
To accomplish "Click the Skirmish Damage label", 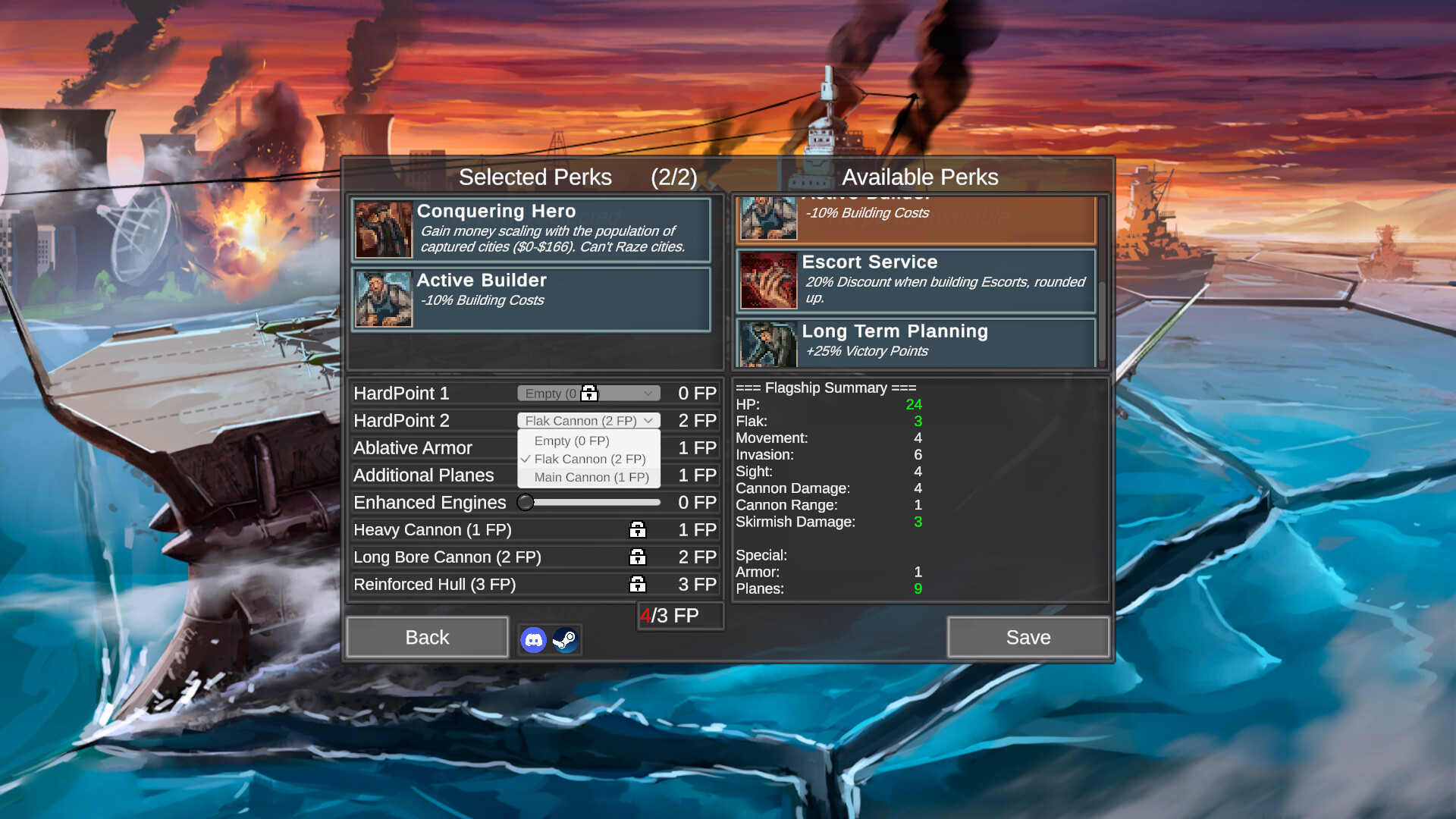I will tap(795, 522).
